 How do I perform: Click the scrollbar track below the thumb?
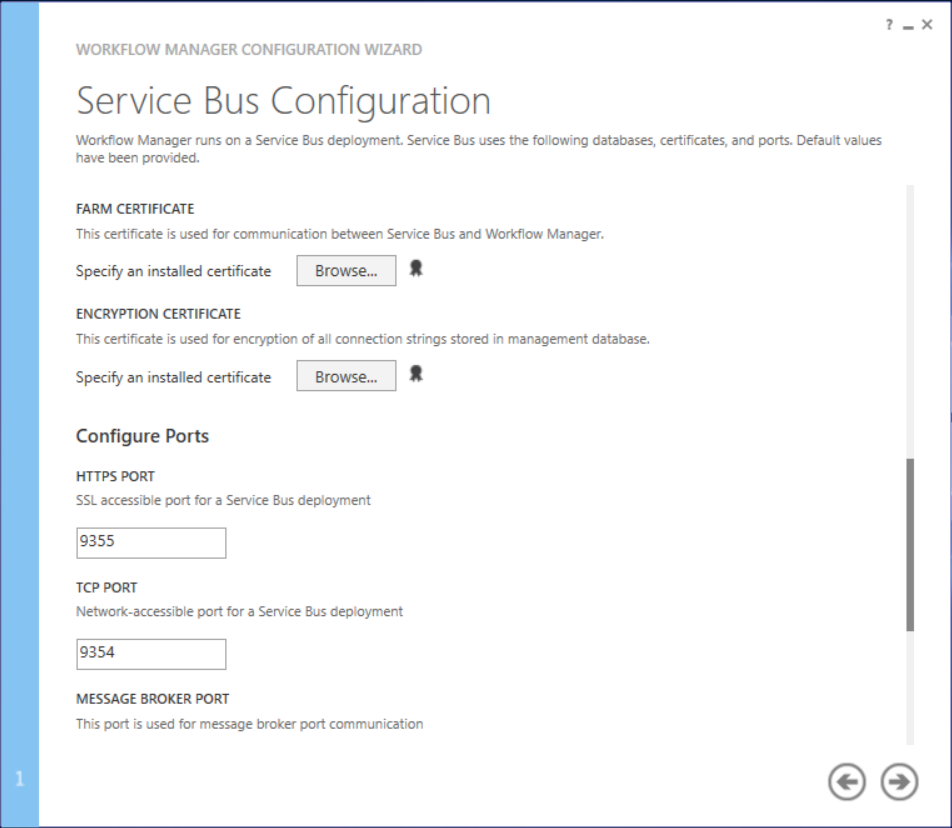pyautogui.click(x=910, y=690)
